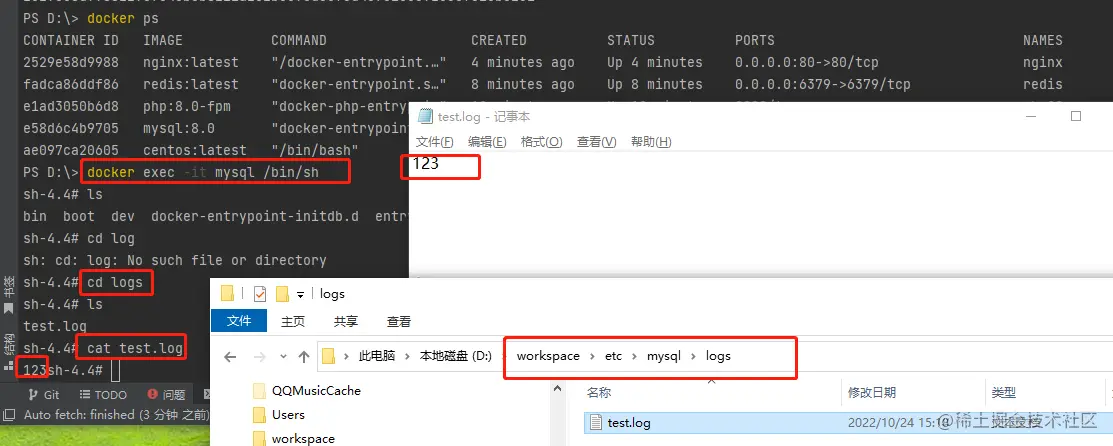Click 本地磁盘 (D:) in the address breadcrumb
This screenshot has width=1113, height=446.
(456, 356)
